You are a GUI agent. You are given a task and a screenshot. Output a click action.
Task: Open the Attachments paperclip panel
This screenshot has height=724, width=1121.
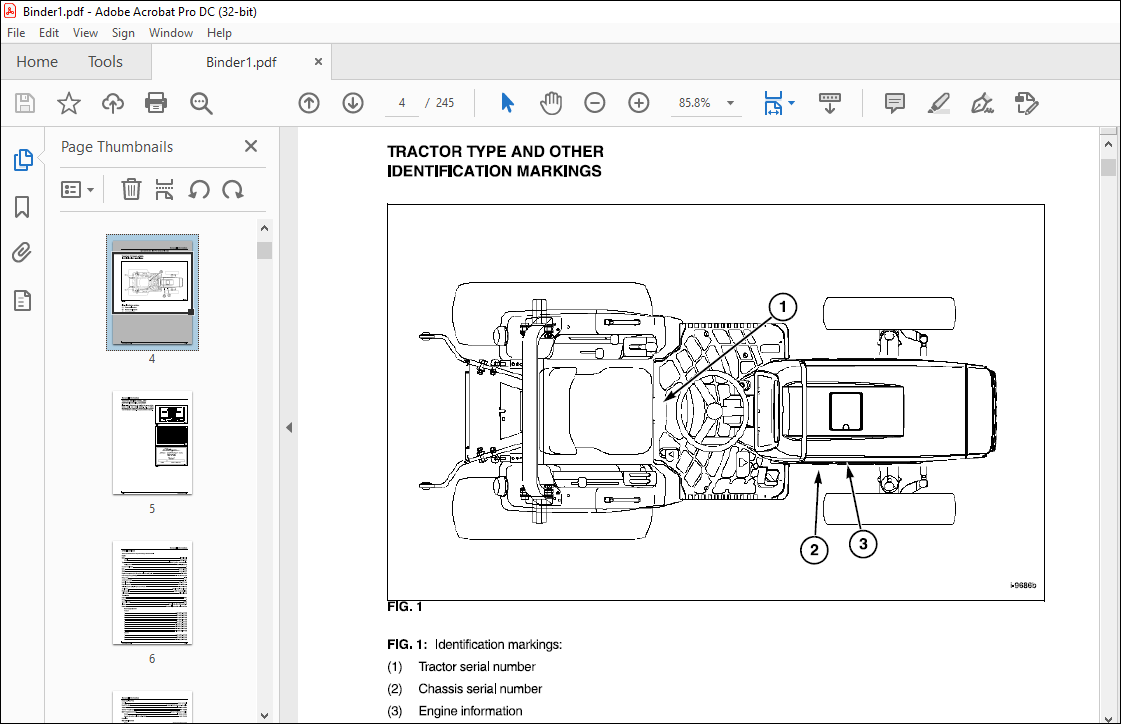[x=22, y=253]
